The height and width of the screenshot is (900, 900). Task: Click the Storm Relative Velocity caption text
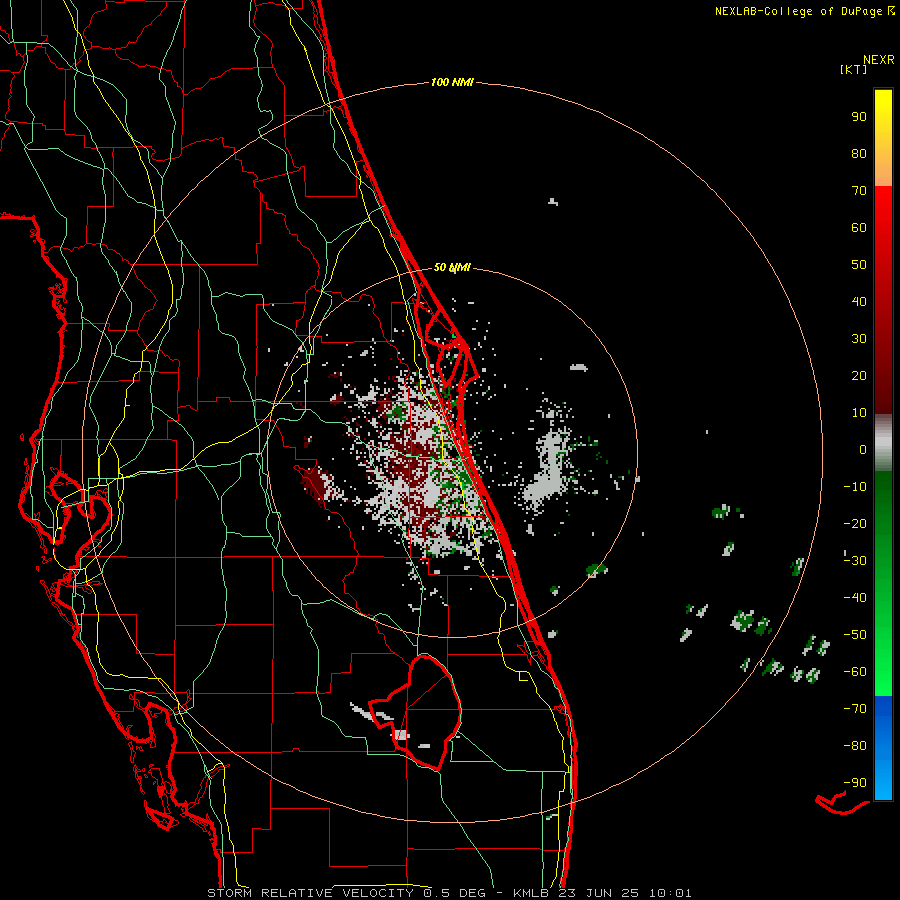click(x=449, y=893)
